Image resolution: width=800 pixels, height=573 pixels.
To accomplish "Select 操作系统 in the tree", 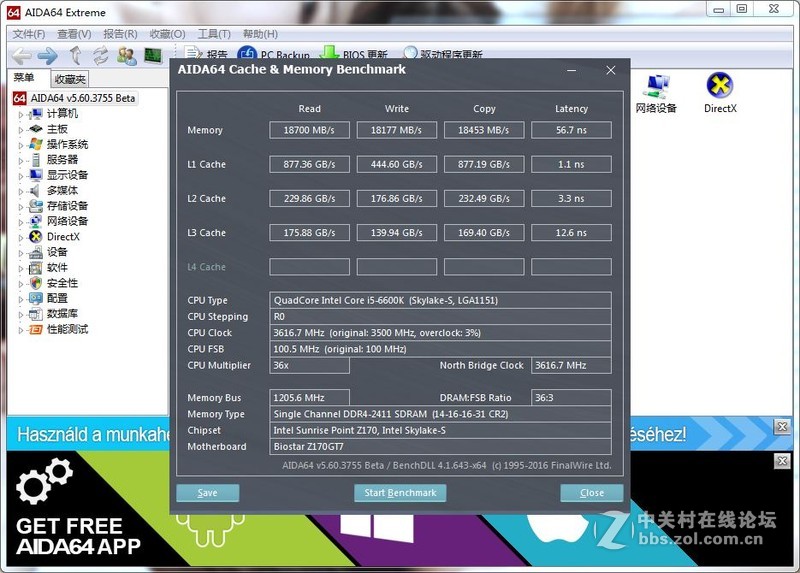I will pos(67,144).
